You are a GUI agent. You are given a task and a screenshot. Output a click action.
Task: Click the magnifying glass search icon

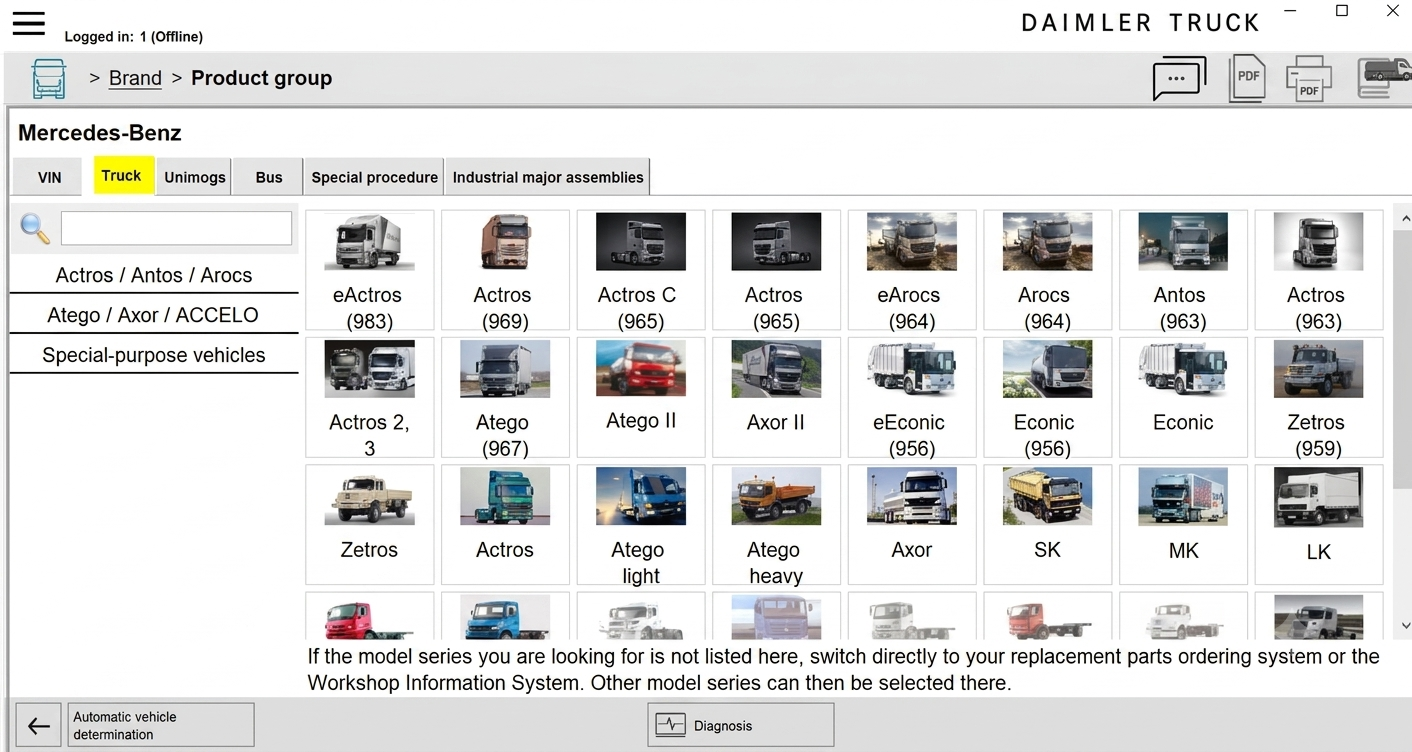point(35,228)
